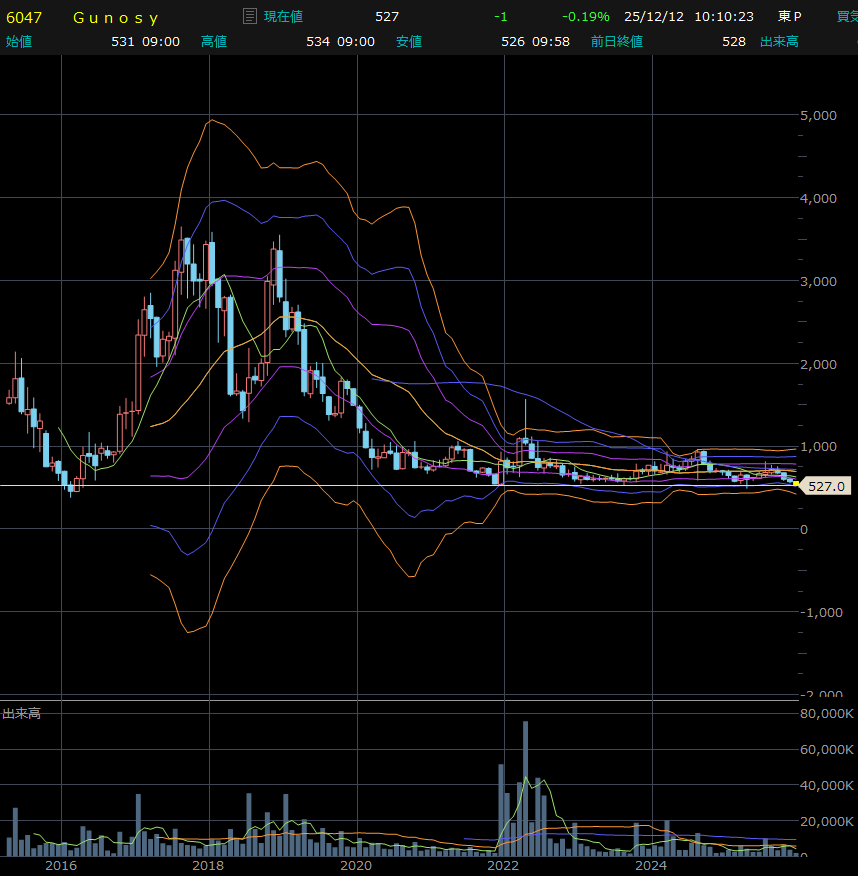Click the 527.0 current price tag

[826, 487]
